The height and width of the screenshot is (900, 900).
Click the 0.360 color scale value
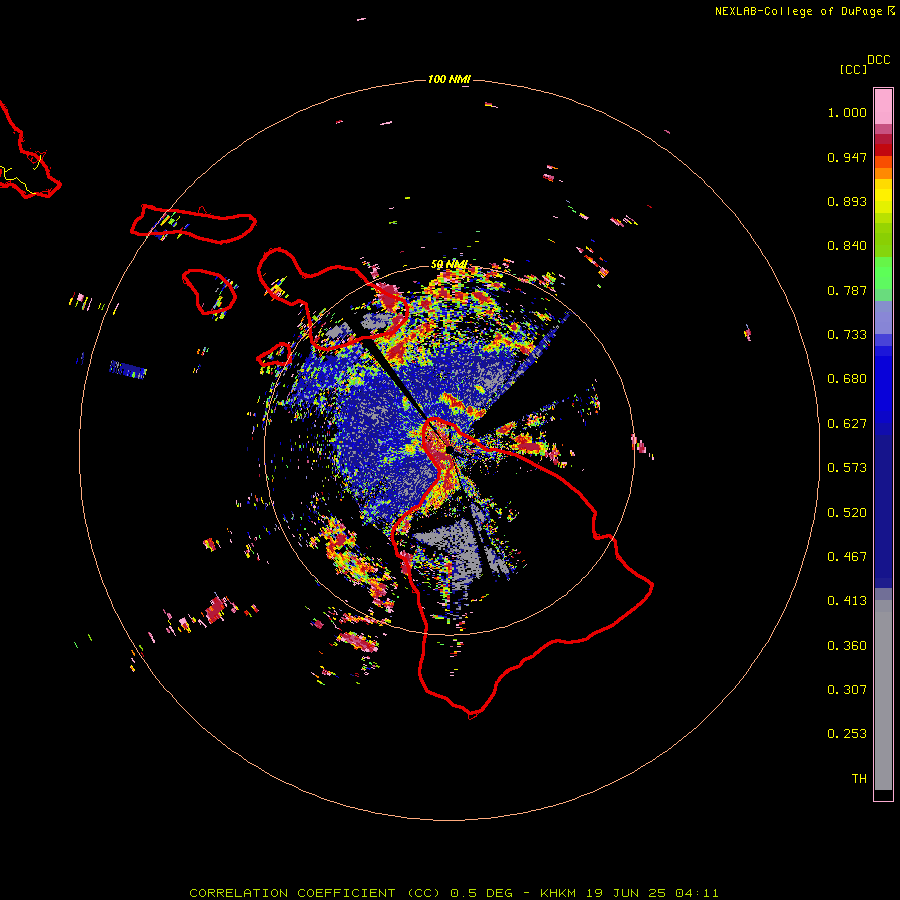(x=847, y=646)
